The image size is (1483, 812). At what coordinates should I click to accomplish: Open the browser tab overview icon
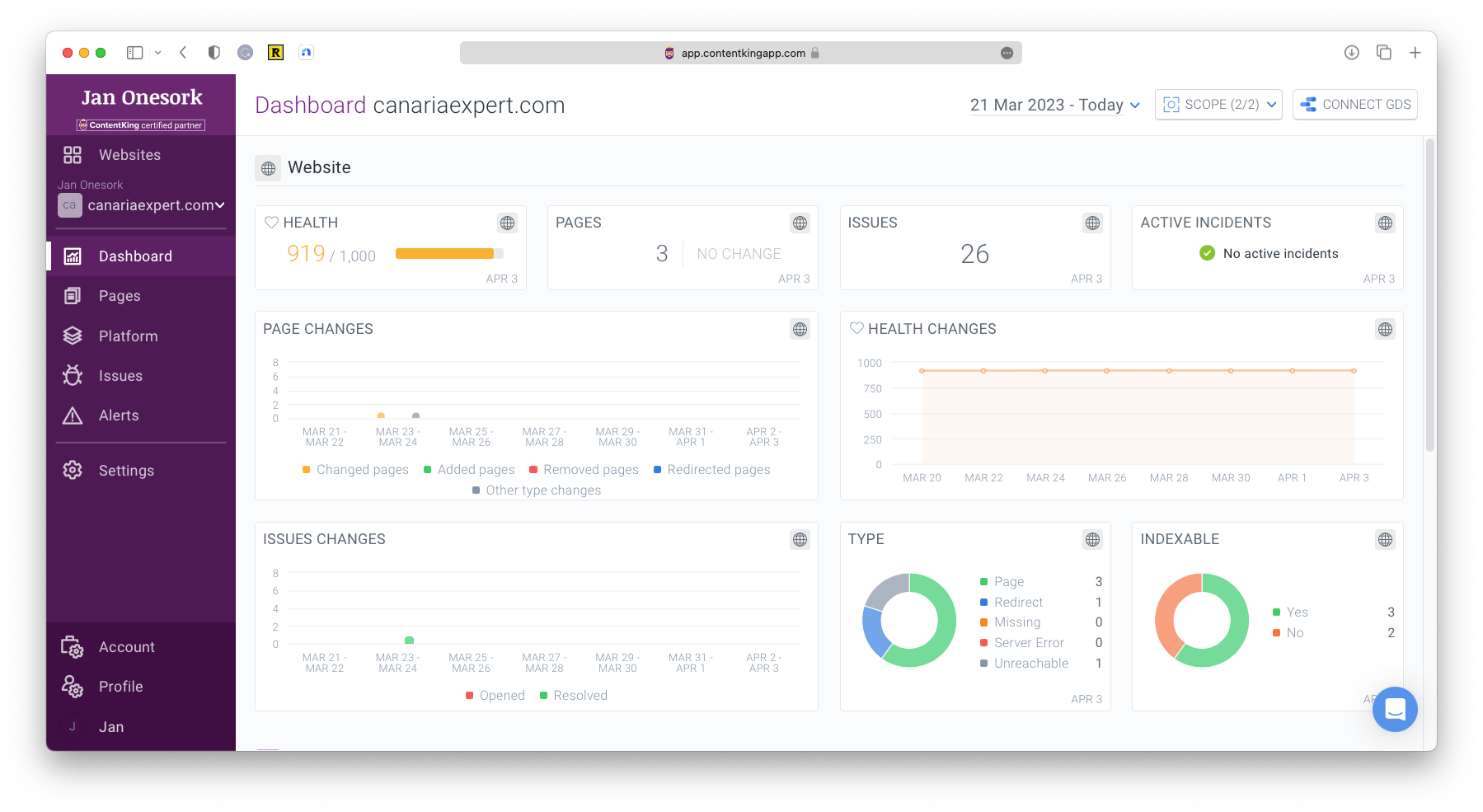(x=1383, y=53)
